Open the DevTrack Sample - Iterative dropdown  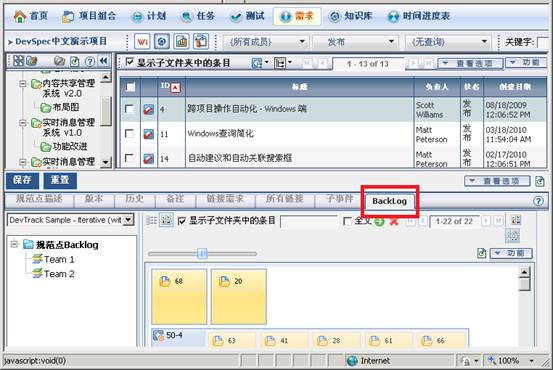(x=71, y=220)
